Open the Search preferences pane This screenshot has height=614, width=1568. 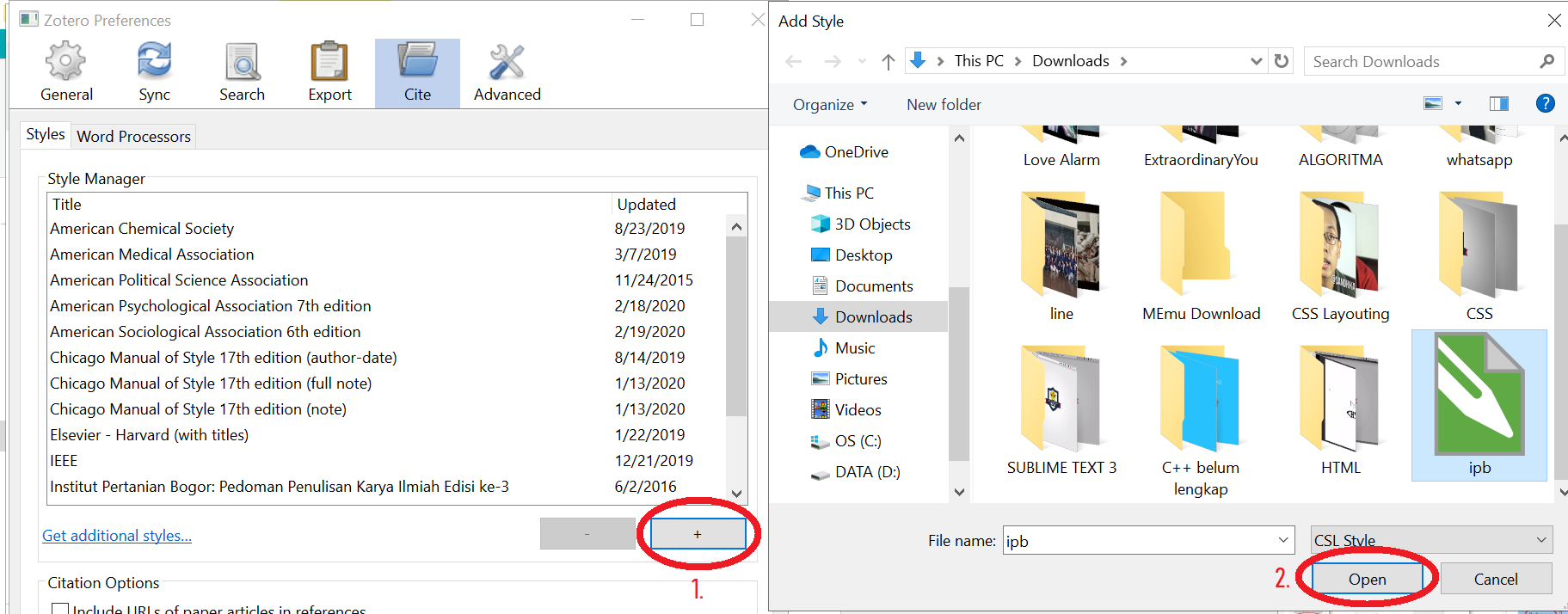tap(242, 73)
